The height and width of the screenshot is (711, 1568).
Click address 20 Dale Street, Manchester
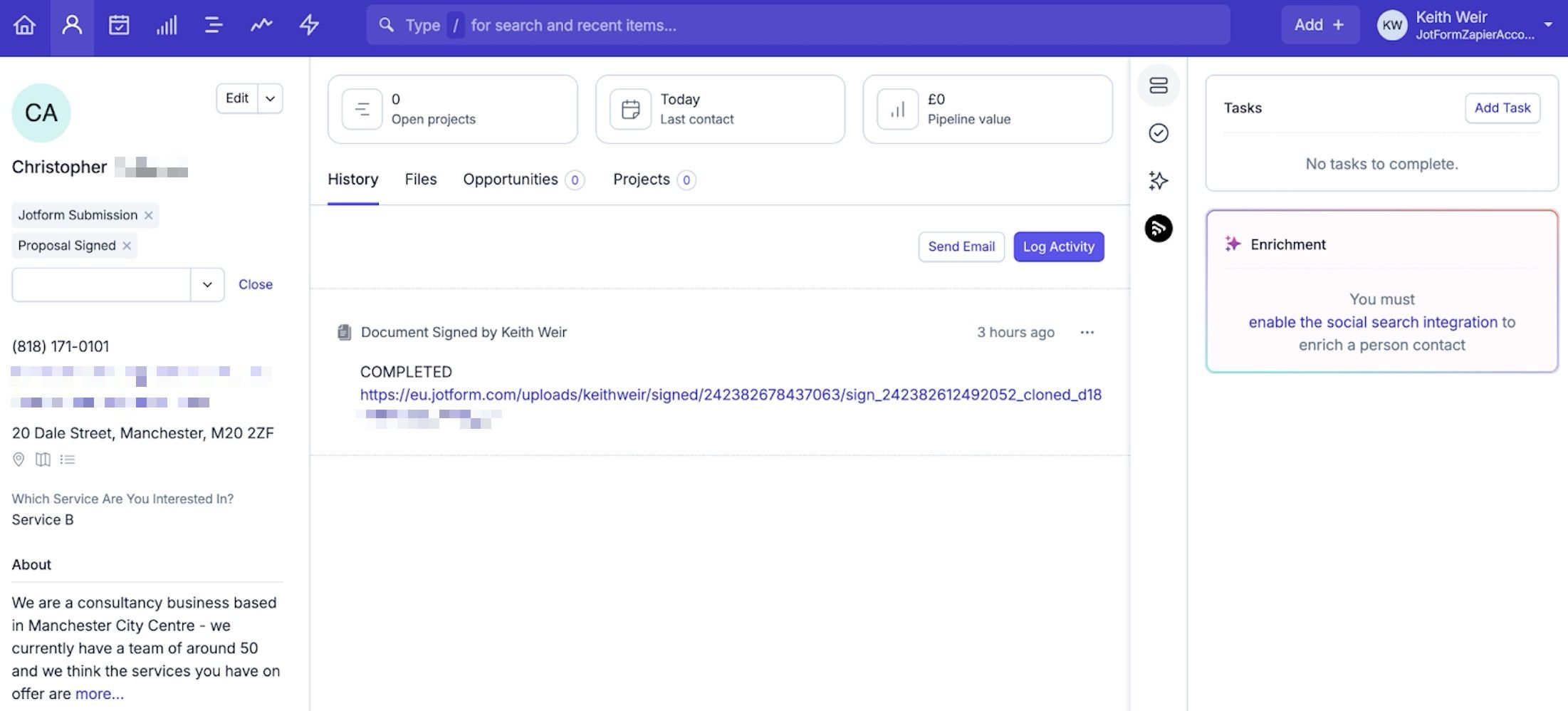pyautogui.click(x=142, y=433)
